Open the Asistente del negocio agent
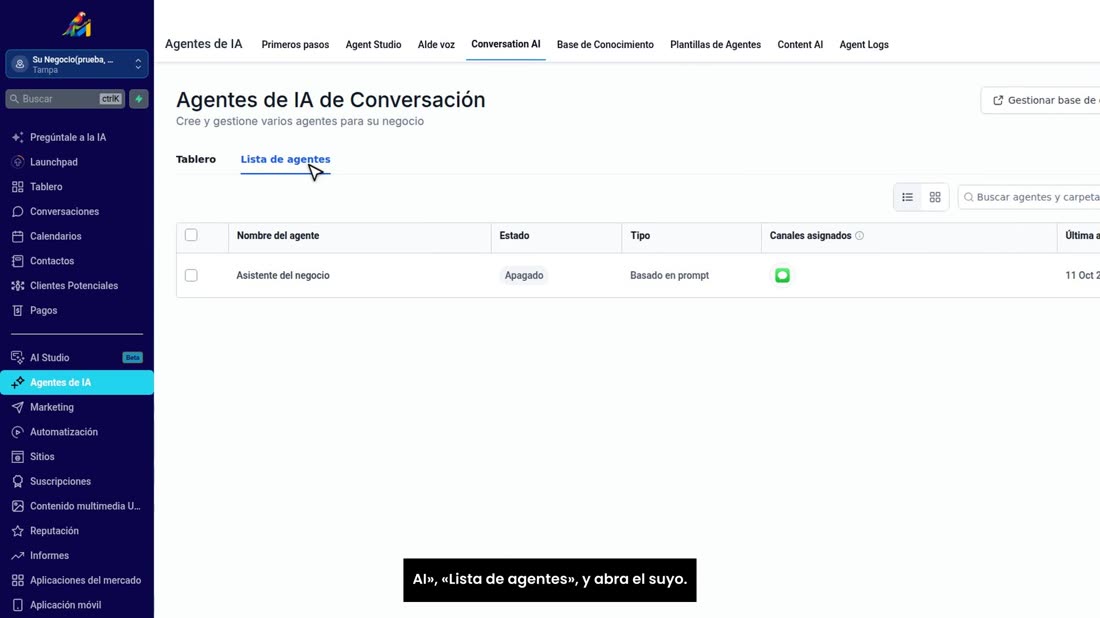1100x618 pixels. point(283,275)
